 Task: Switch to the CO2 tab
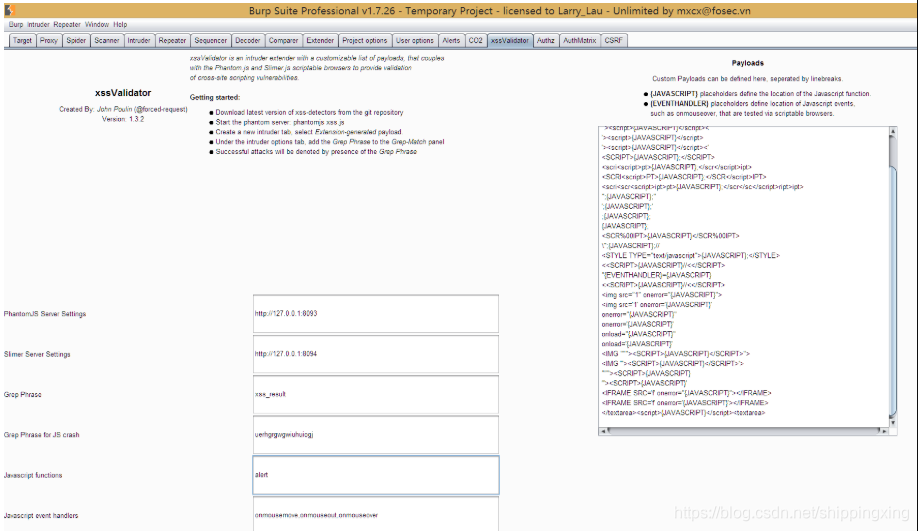[475, 40]
